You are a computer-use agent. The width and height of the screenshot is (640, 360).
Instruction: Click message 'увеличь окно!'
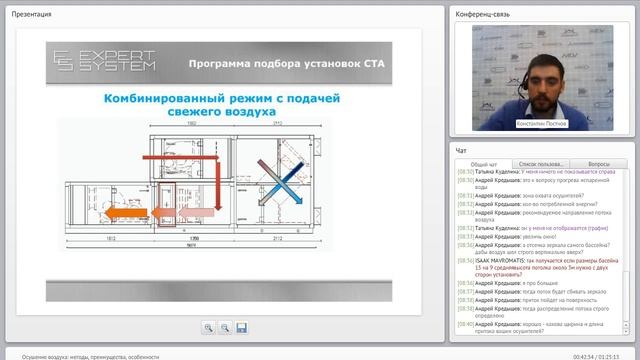point(507,237)
